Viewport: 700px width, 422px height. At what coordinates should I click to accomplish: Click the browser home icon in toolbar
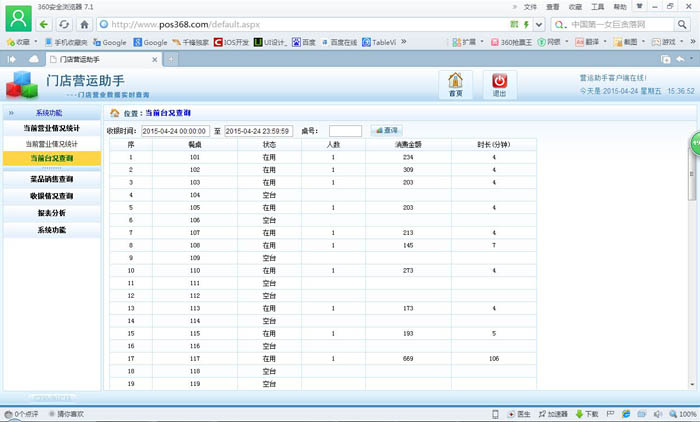[x=85, y=24]
